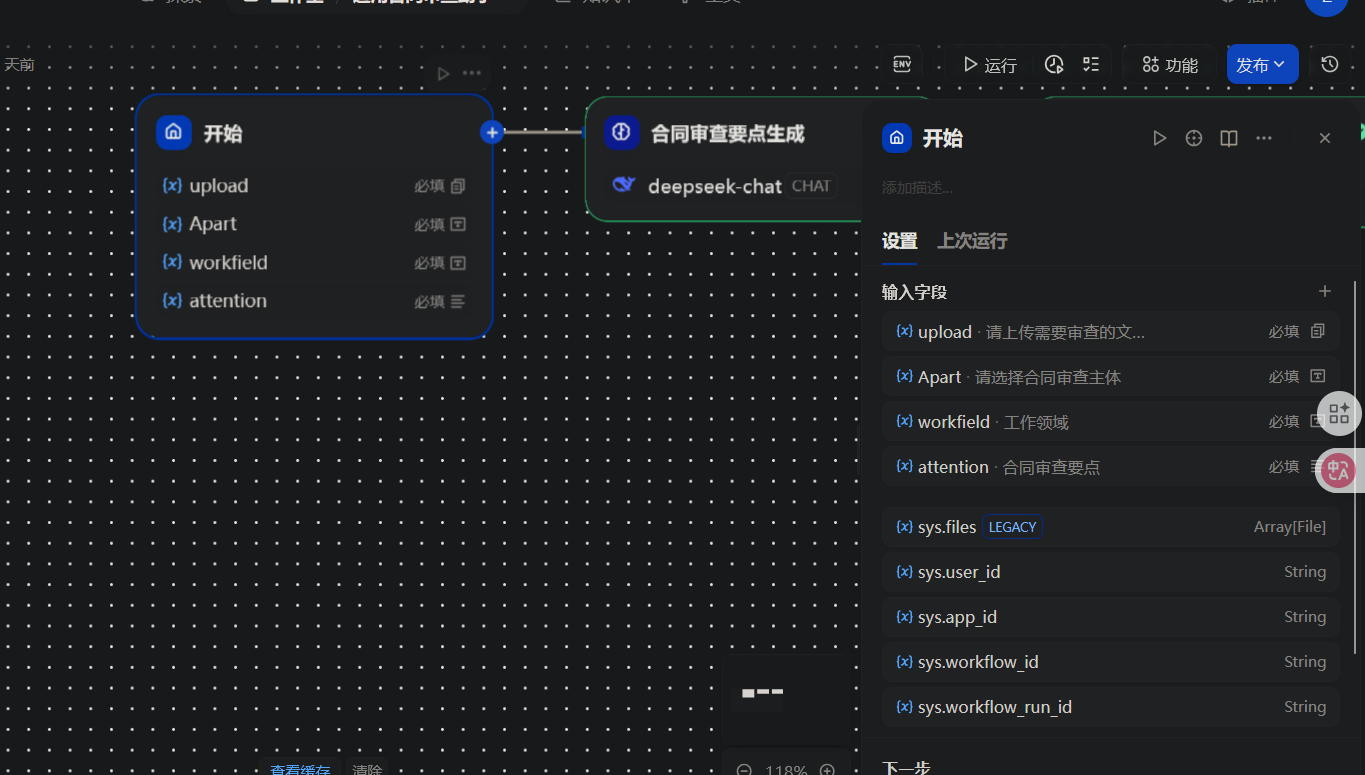Expand the 发布 publish dropdown

[x=1262, y=65]
